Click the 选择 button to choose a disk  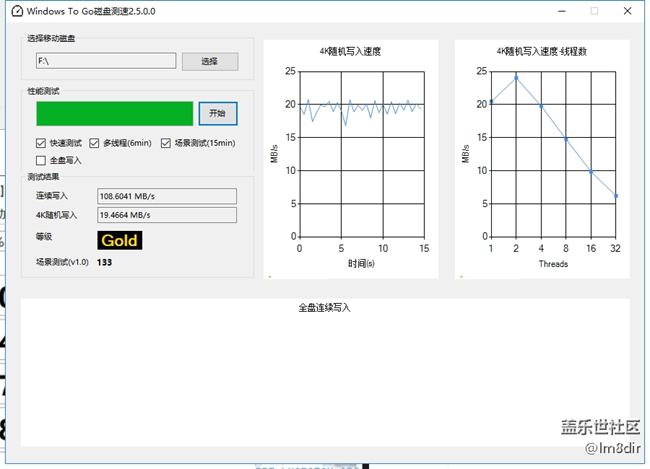(x=210, y=61)
